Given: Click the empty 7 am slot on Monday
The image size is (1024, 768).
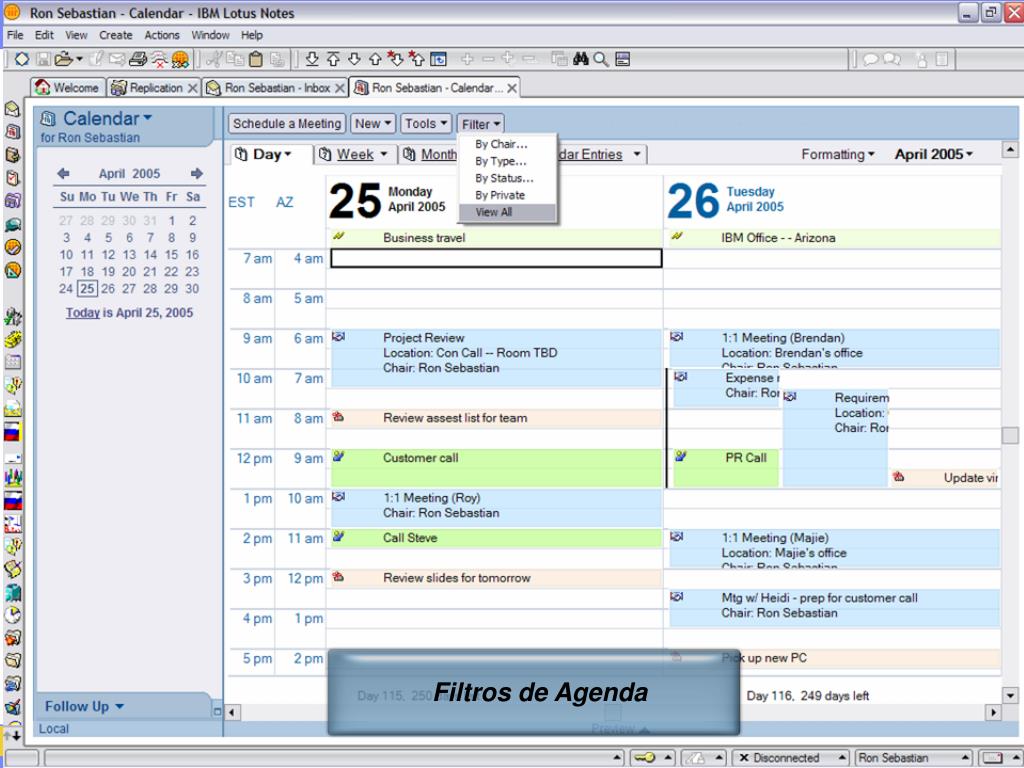Looking at the screenshot, I should tap(496, 259).
